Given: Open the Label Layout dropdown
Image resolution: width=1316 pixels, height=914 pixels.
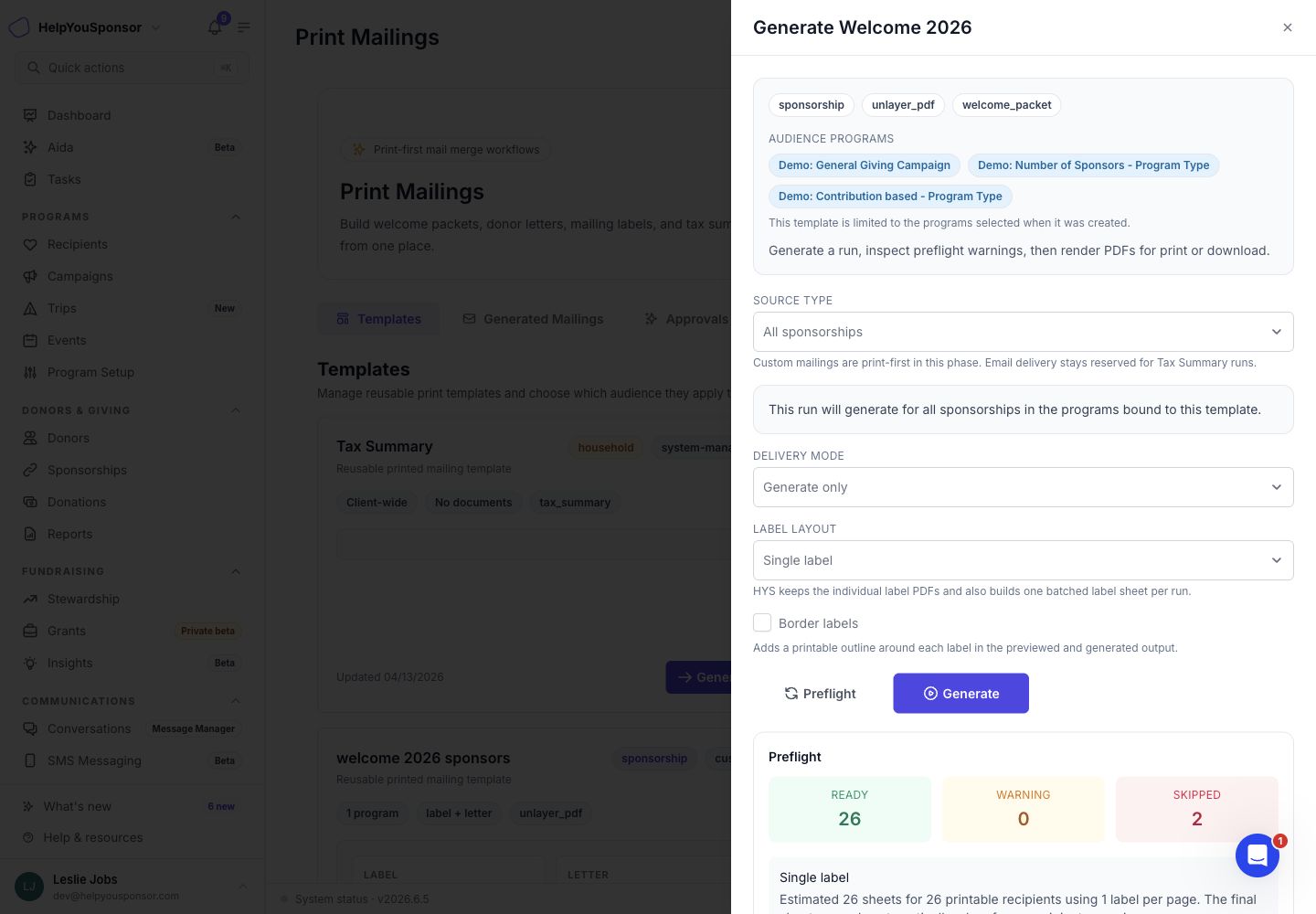Looking at the screenshot, I should pyautogui.click(x=1024, y=560).
